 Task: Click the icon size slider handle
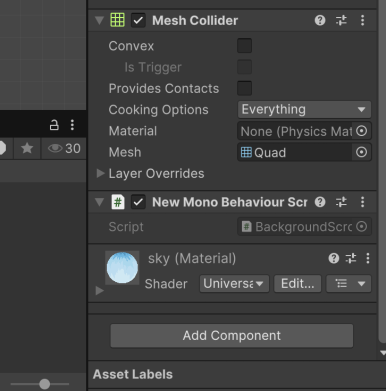coord(44,384)
